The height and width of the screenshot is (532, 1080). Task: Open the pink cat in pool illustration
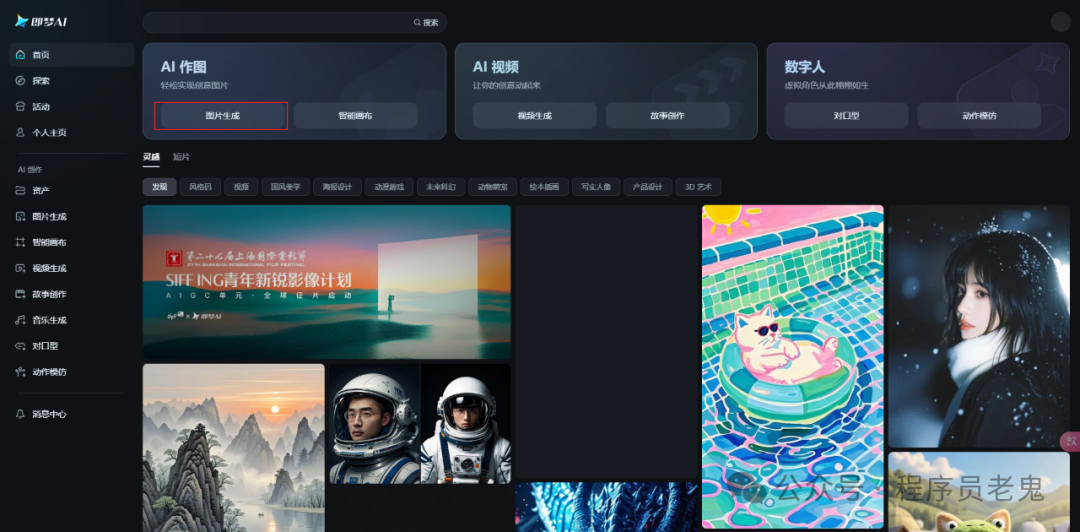[x=792, y=367]
